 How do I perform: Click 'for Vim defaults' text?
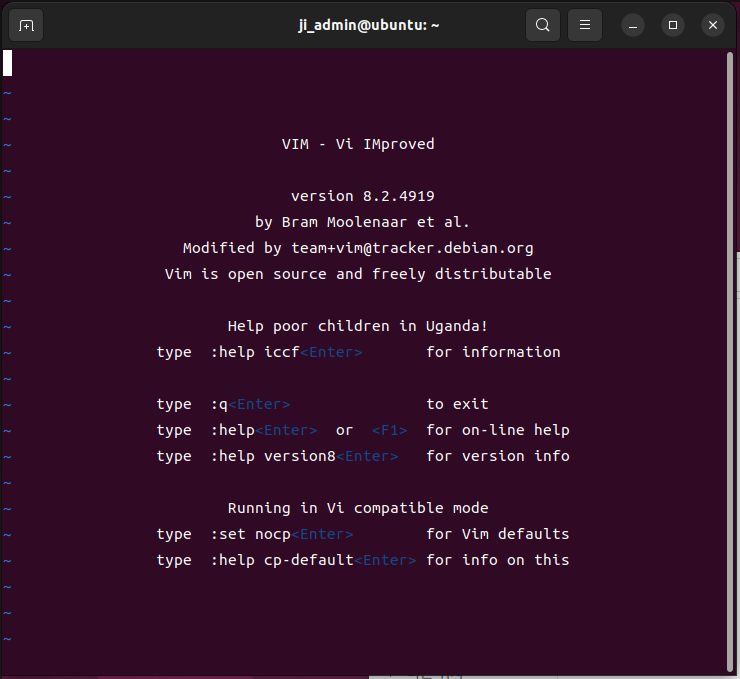[x=498, y=534]
